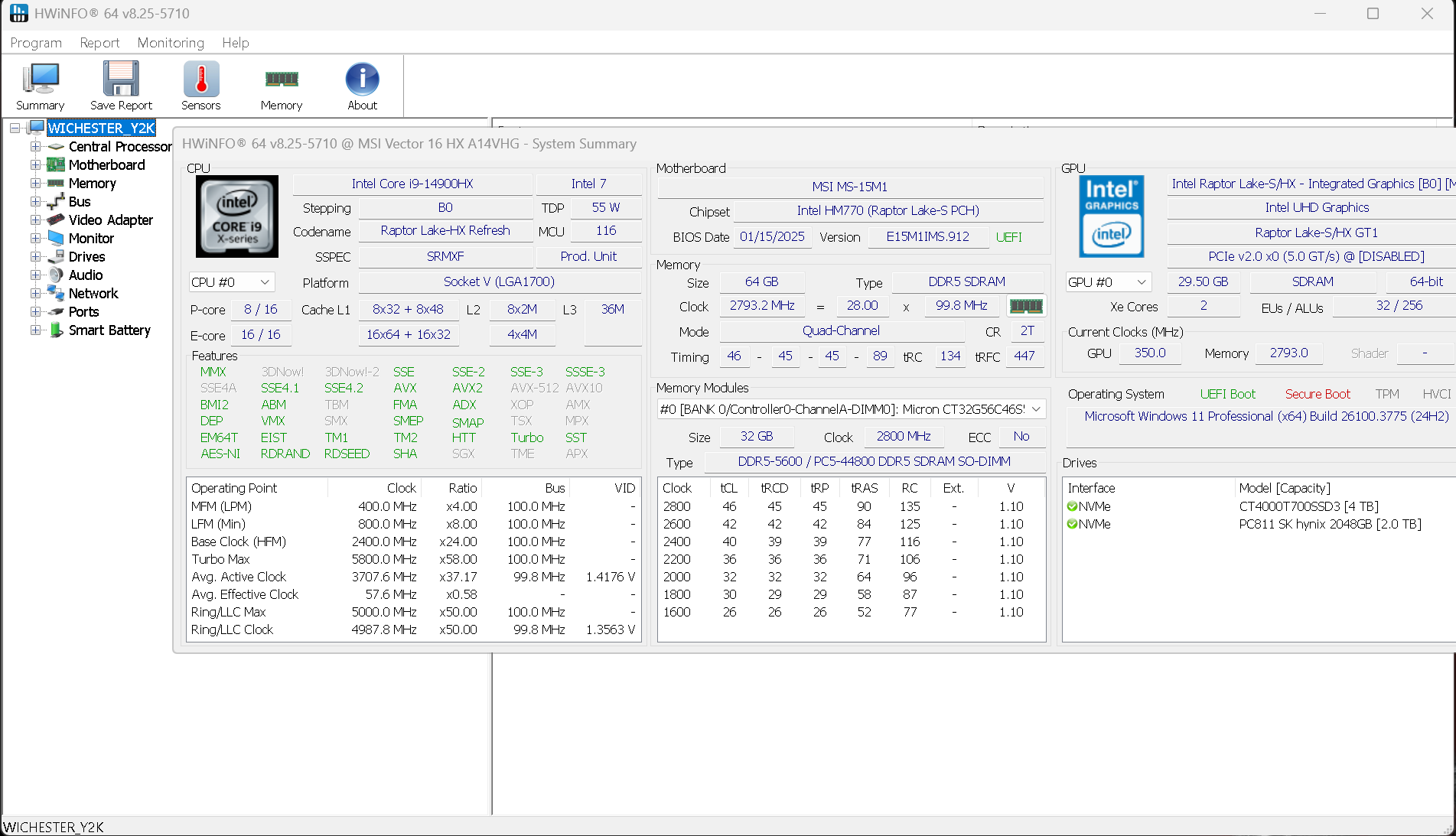Image resolution: width=1456 pixels, height=836 pixels.
Task: Click the Socket V (LGA1700) platform field
Action: (500, 282)
